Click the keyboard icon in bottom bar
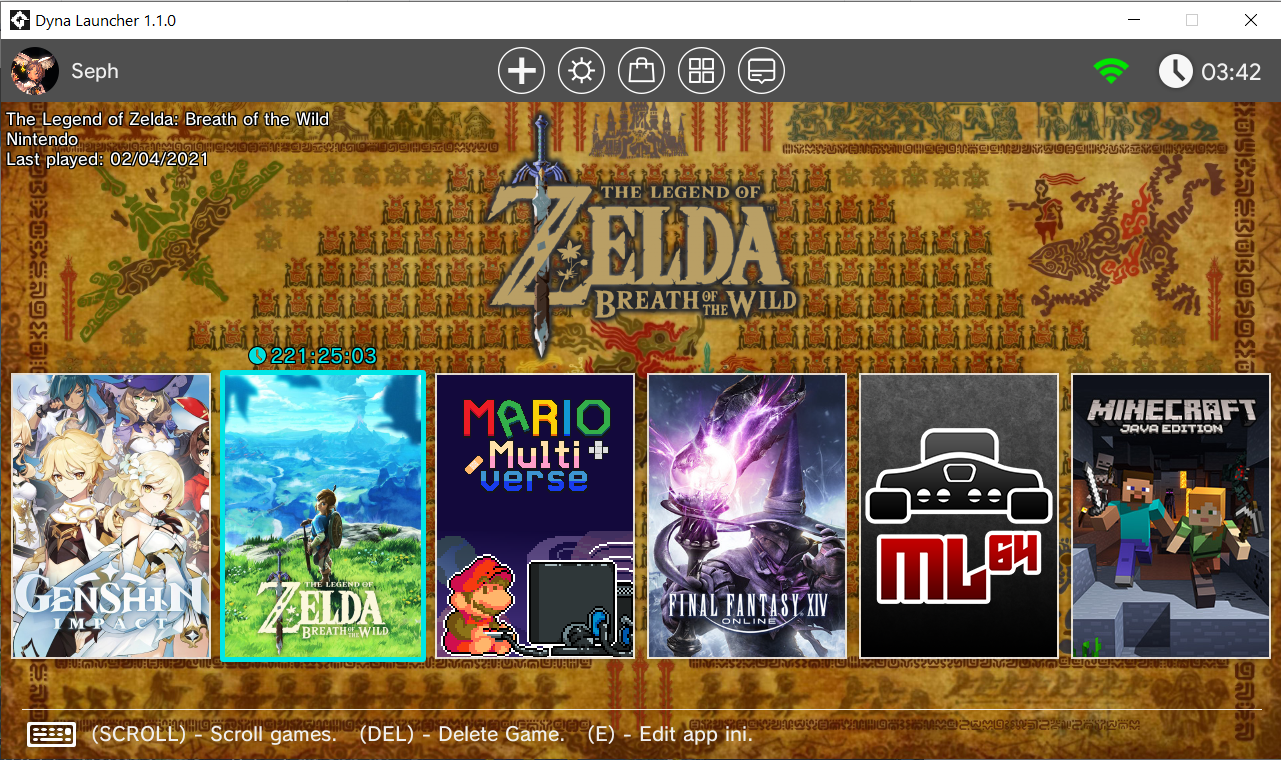1281x760 pixels. tap(52, 735)
